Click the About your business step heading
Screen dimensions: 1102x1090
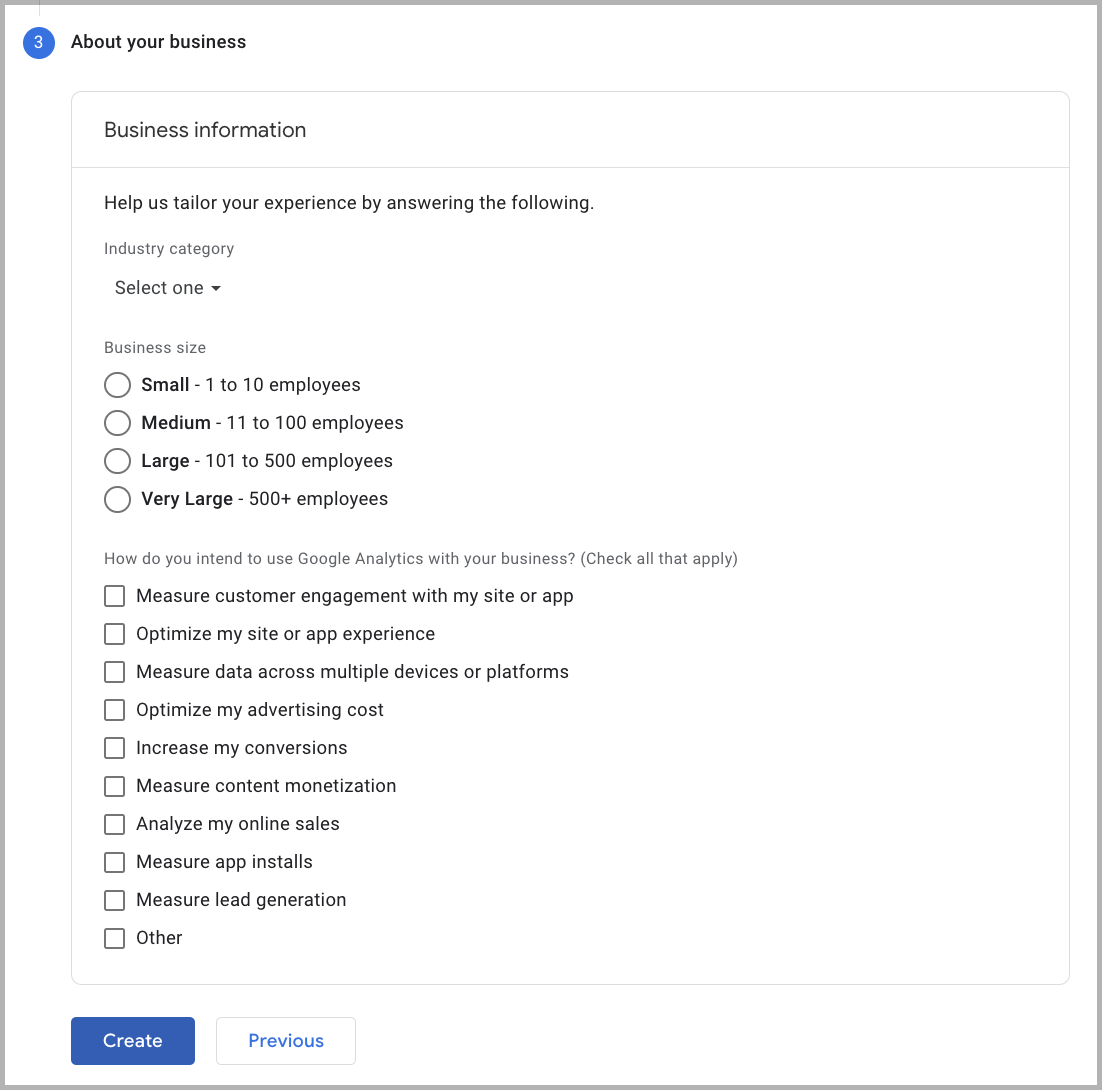click(x=158, y=42)
